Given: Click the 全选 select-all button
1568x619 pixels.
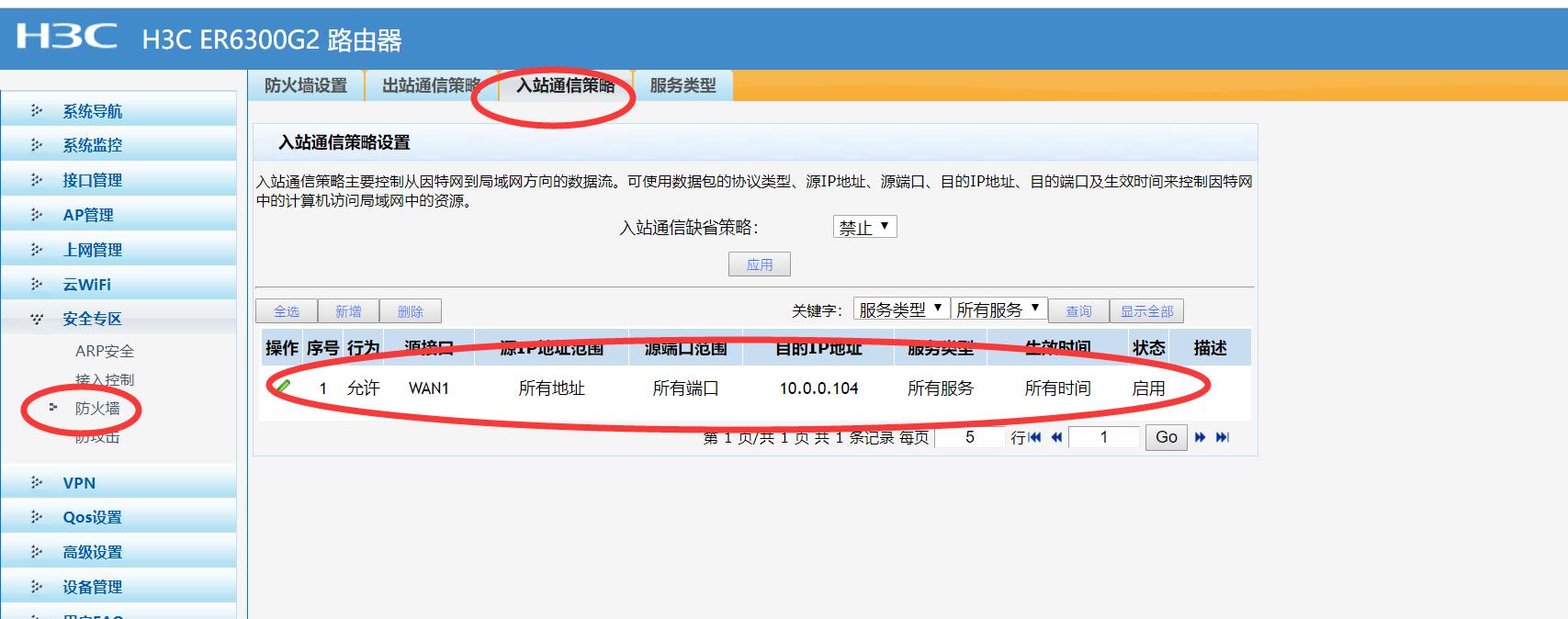Looking at the screenshot, I should (287, 311).
